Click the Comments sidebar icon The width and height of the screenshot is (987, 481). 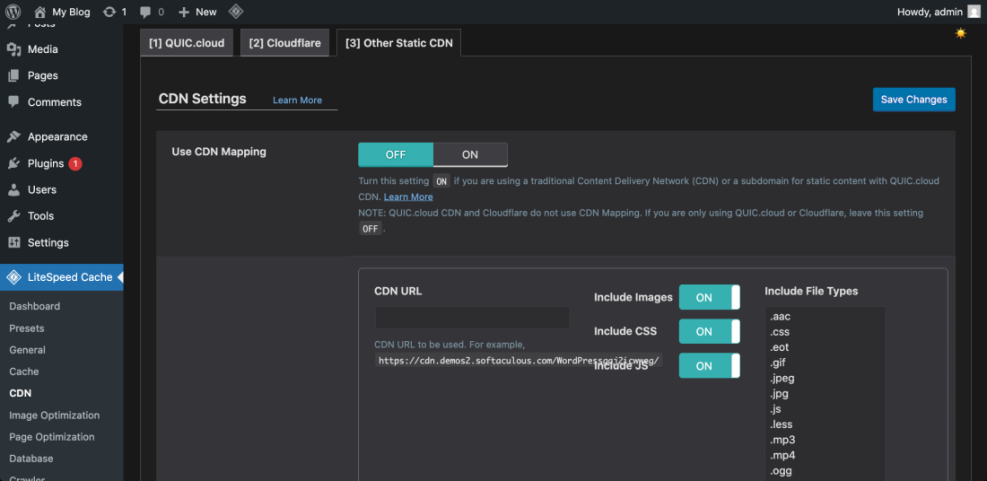(x=14, y=102)
